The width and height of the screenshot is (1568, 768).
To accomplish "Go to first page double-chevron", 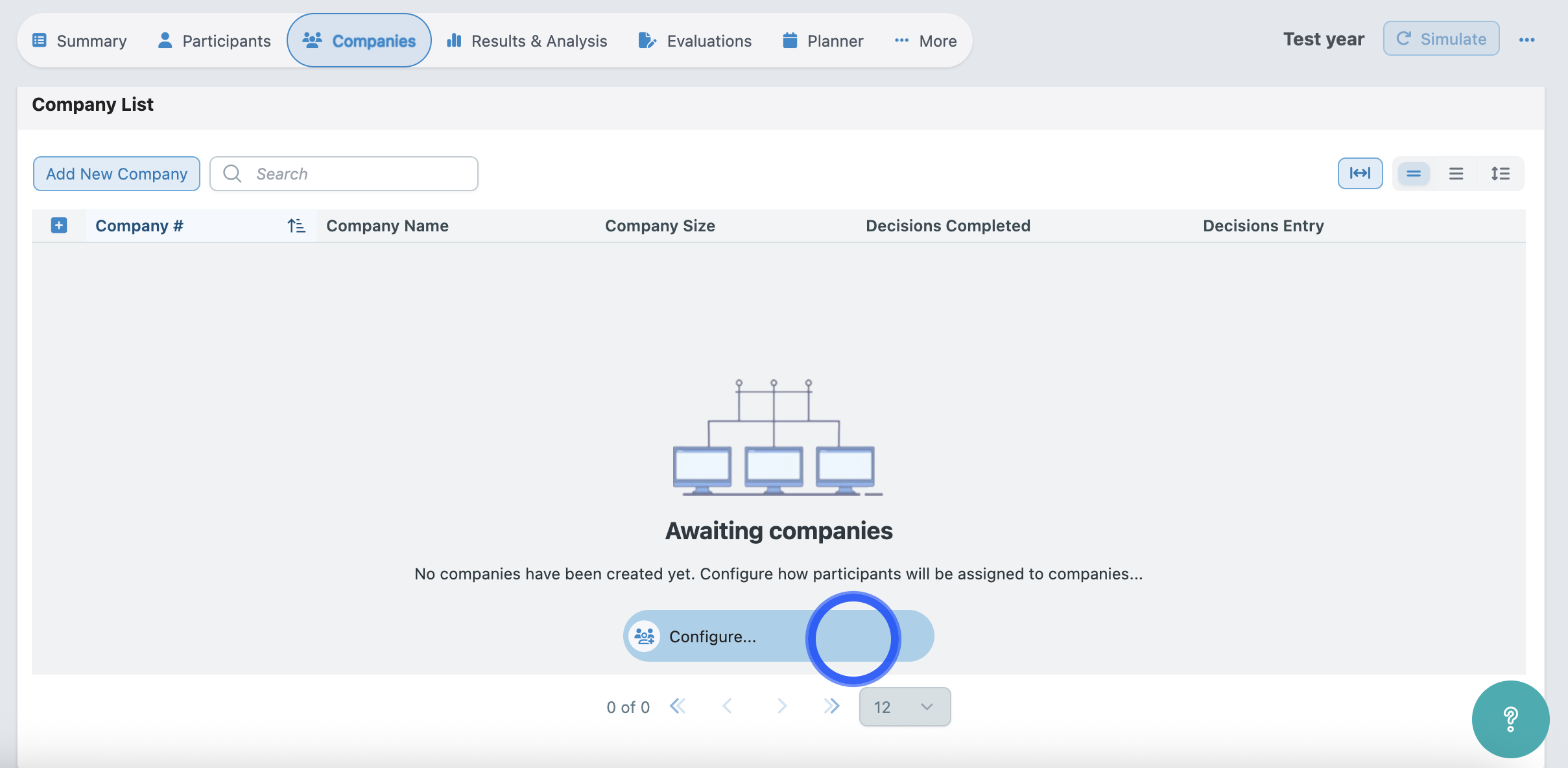I will point(678,706).
